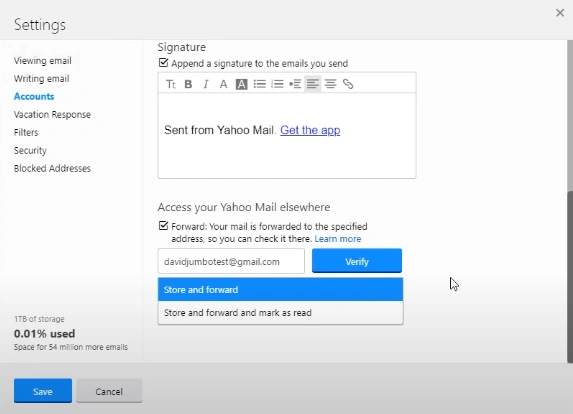Open Blocked Addresses settings
The image size is (573, 414).
point(52,168)
